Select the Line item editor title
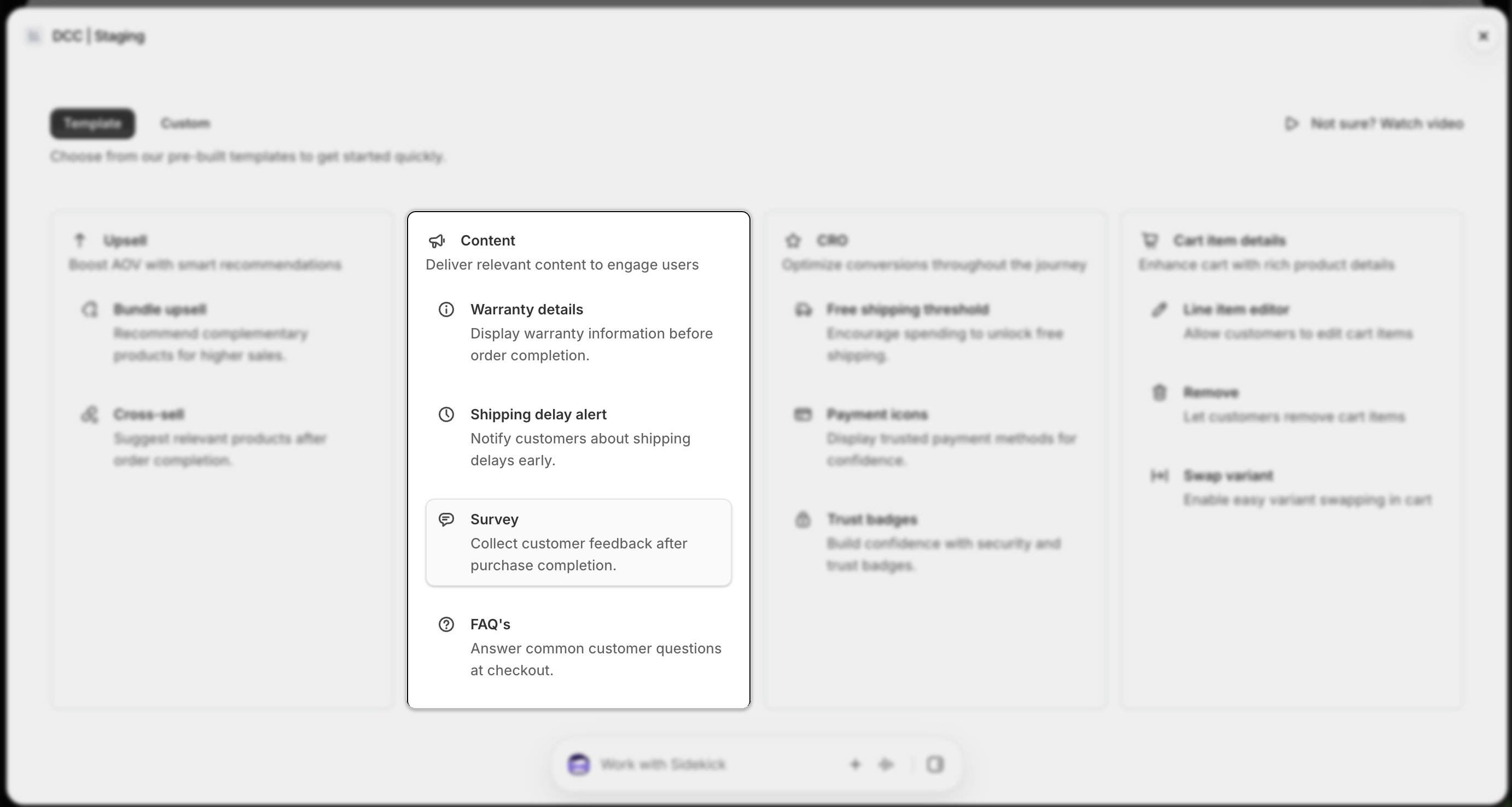Screen dimensions: 1512x807 pos(1236,309)
